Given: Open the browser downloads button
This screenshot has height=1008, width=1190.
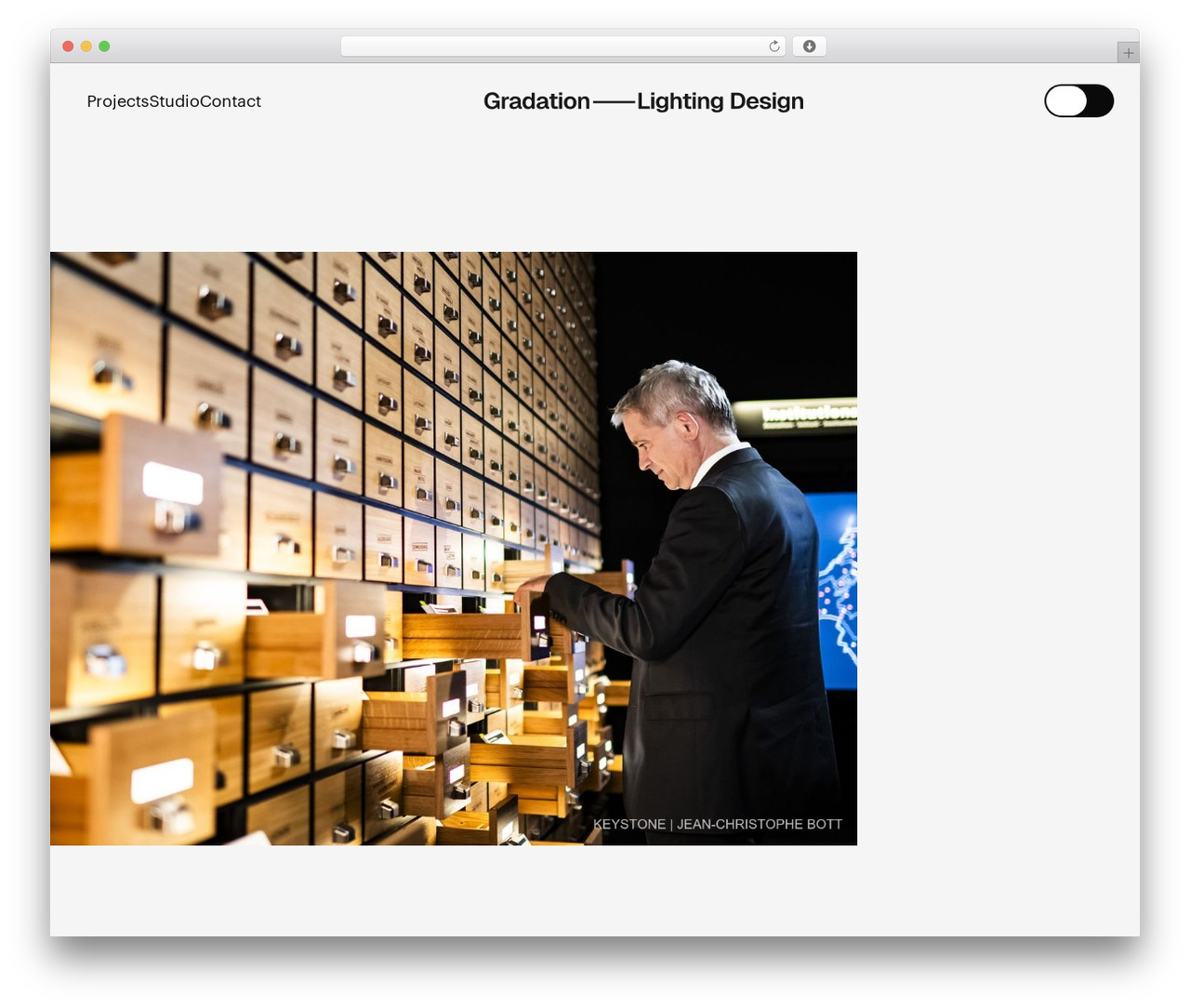Looking at the screenshot, I should coord(809,46).
